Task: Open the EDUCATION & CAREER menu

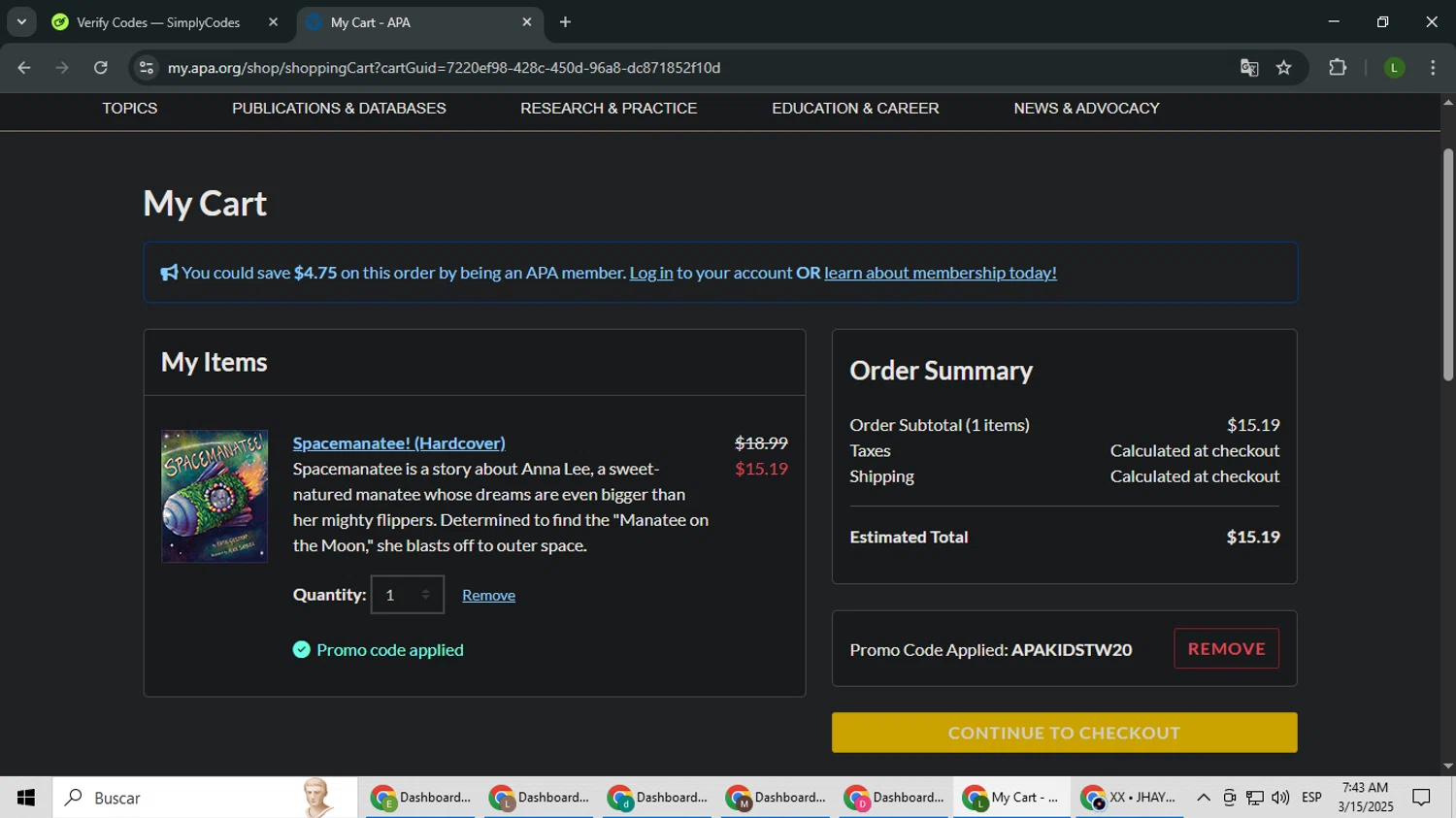Action: [x=855, y=109]
